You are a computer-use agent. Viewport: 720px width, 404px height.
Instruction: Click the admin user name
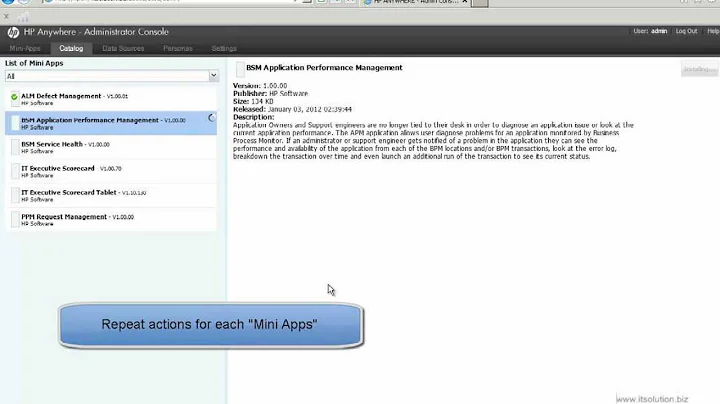[658, 31]
